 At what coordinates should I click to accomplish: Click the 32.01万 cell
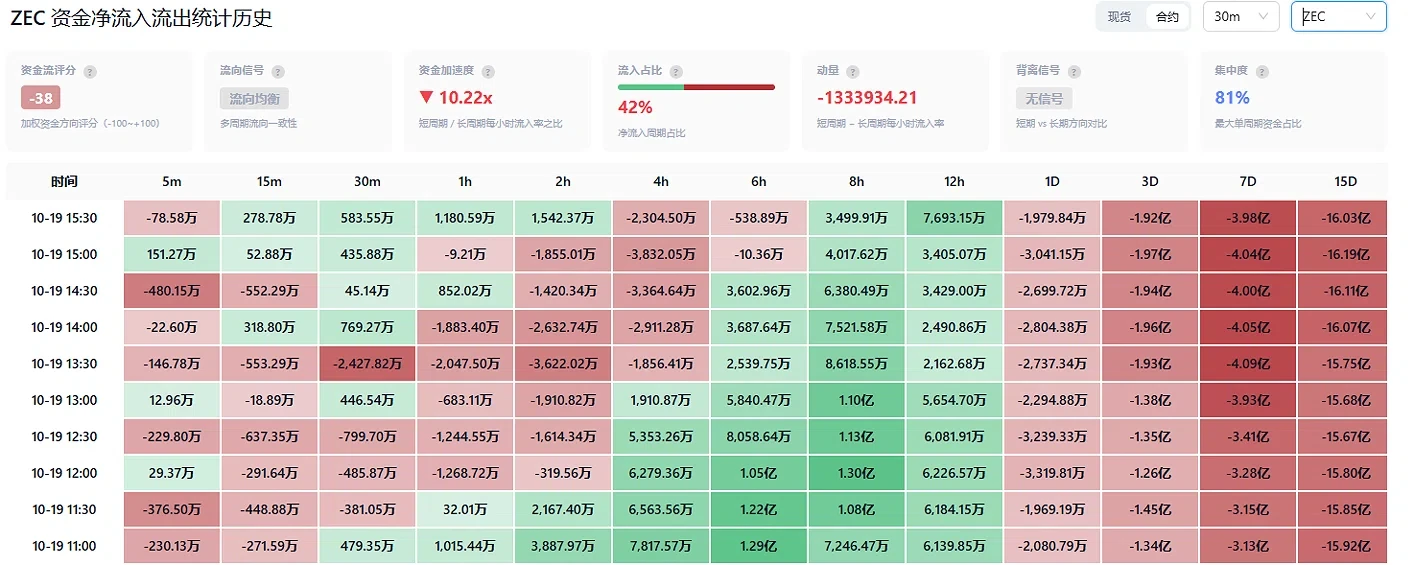pyautogui.click(x=465, y=509)
